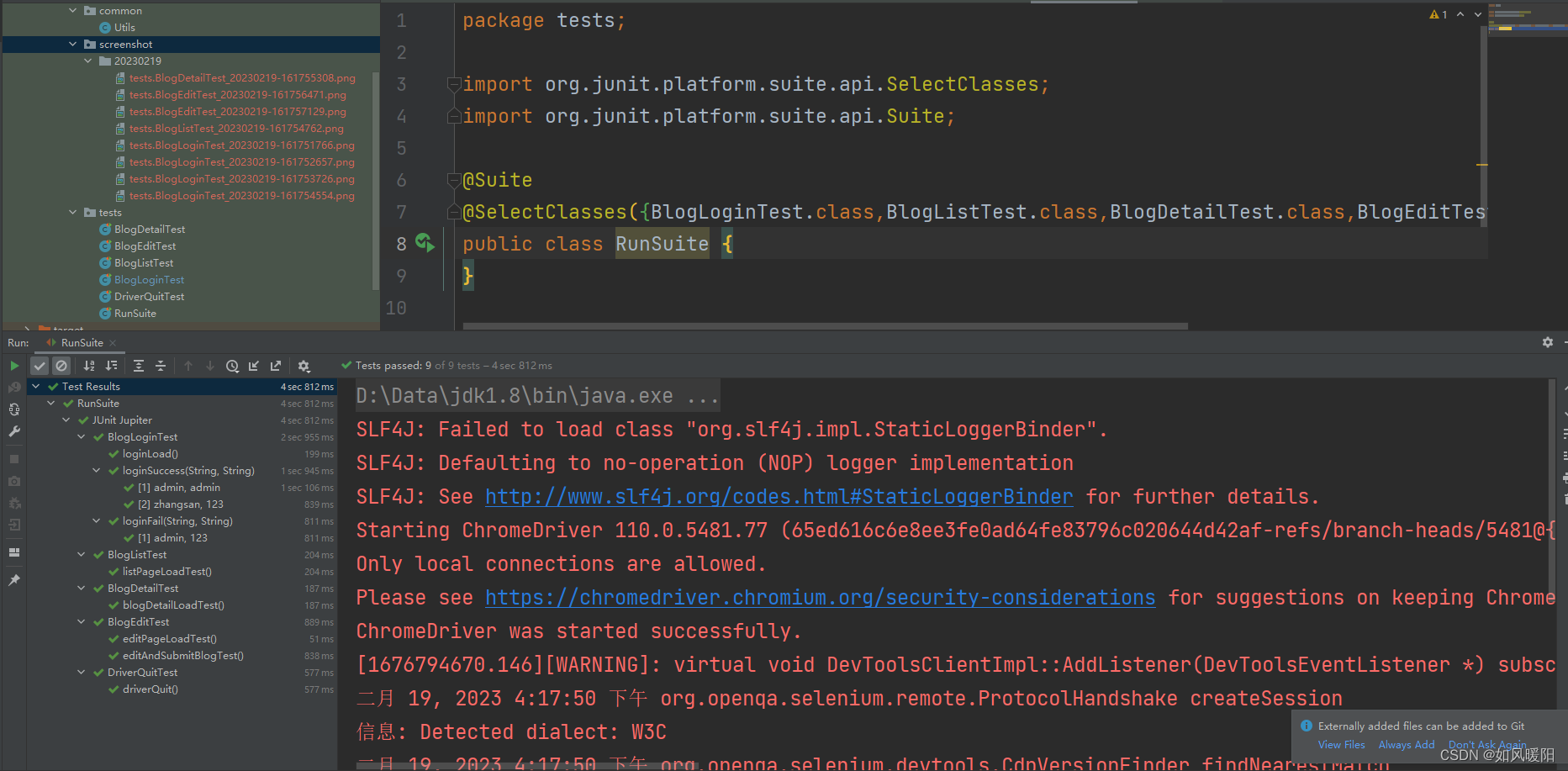Click editor horizontal scrollbar

click(x=825, y=326)
